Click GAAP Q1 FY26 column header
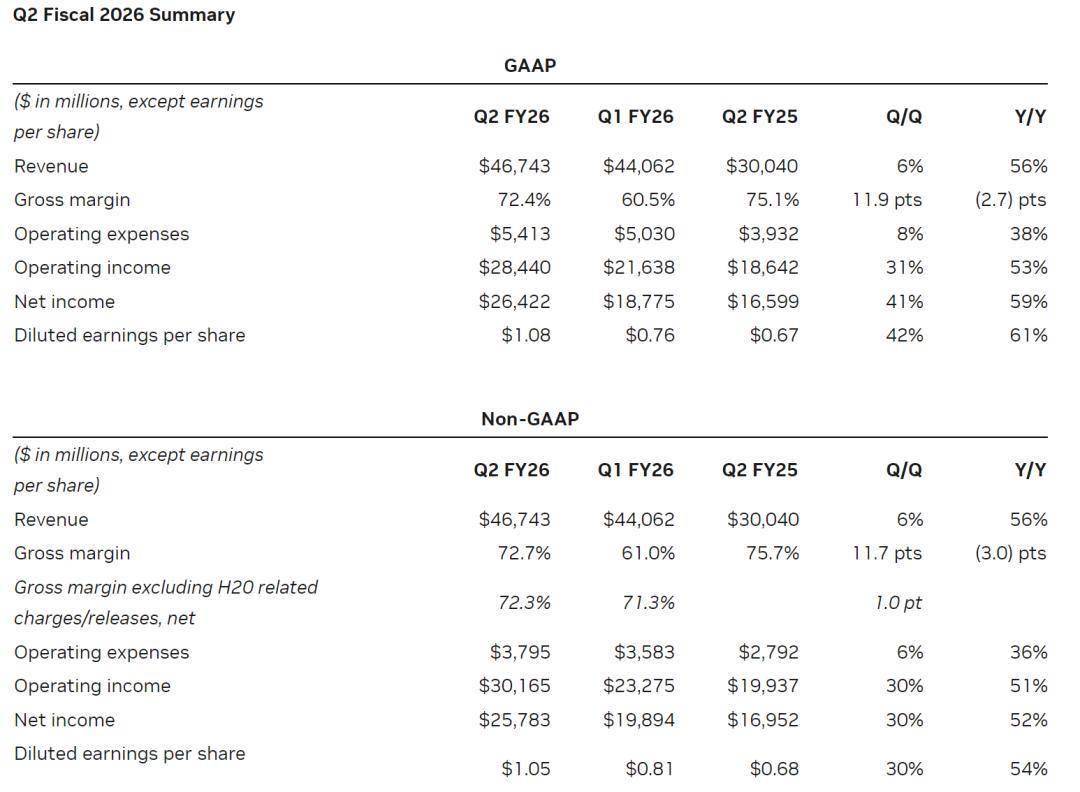Viewport: 1080px width, 792px height. [x=635, y=116]
